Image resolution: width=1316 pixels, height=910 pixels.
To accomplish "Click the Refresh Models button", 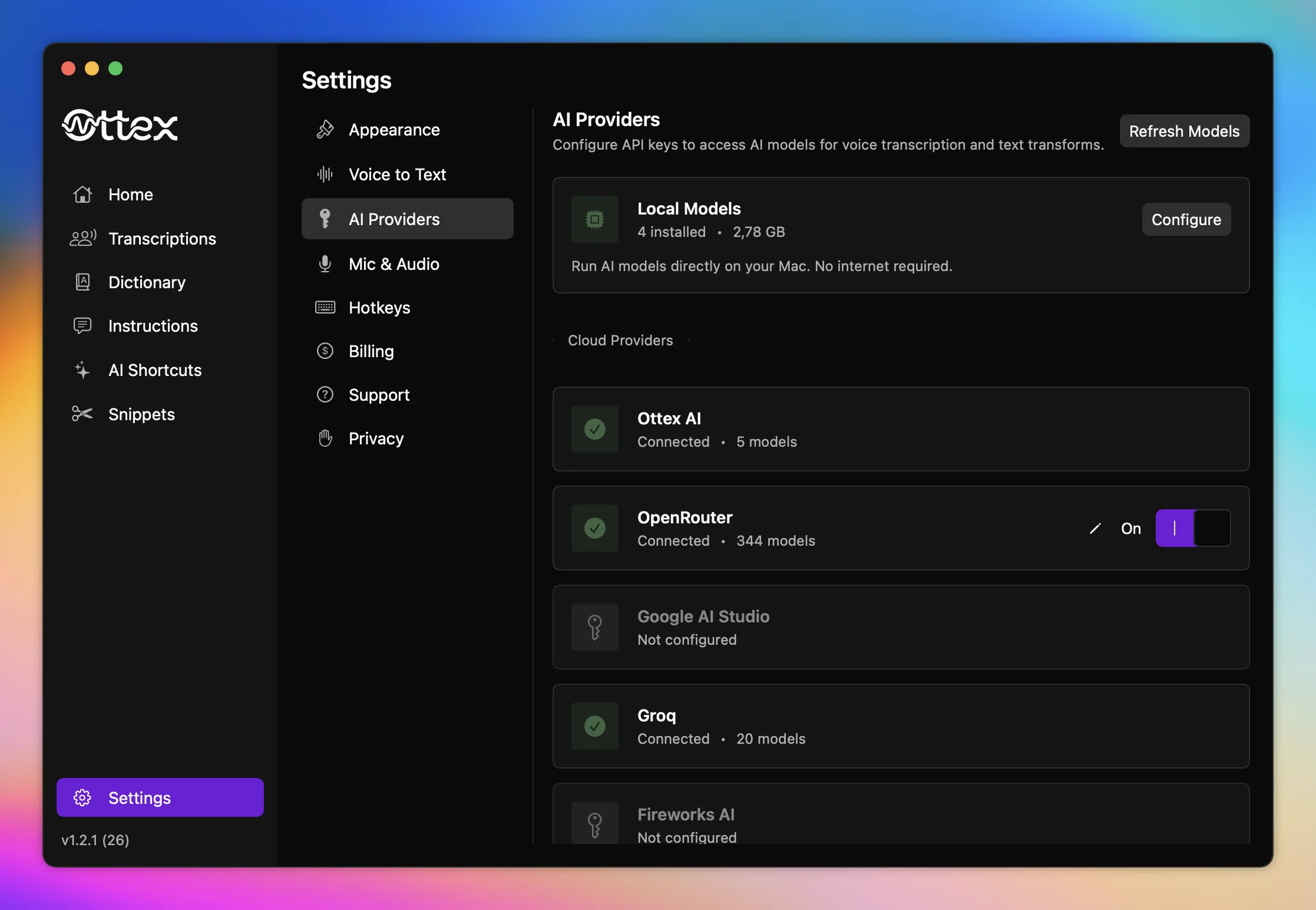I will (1183, 131).
